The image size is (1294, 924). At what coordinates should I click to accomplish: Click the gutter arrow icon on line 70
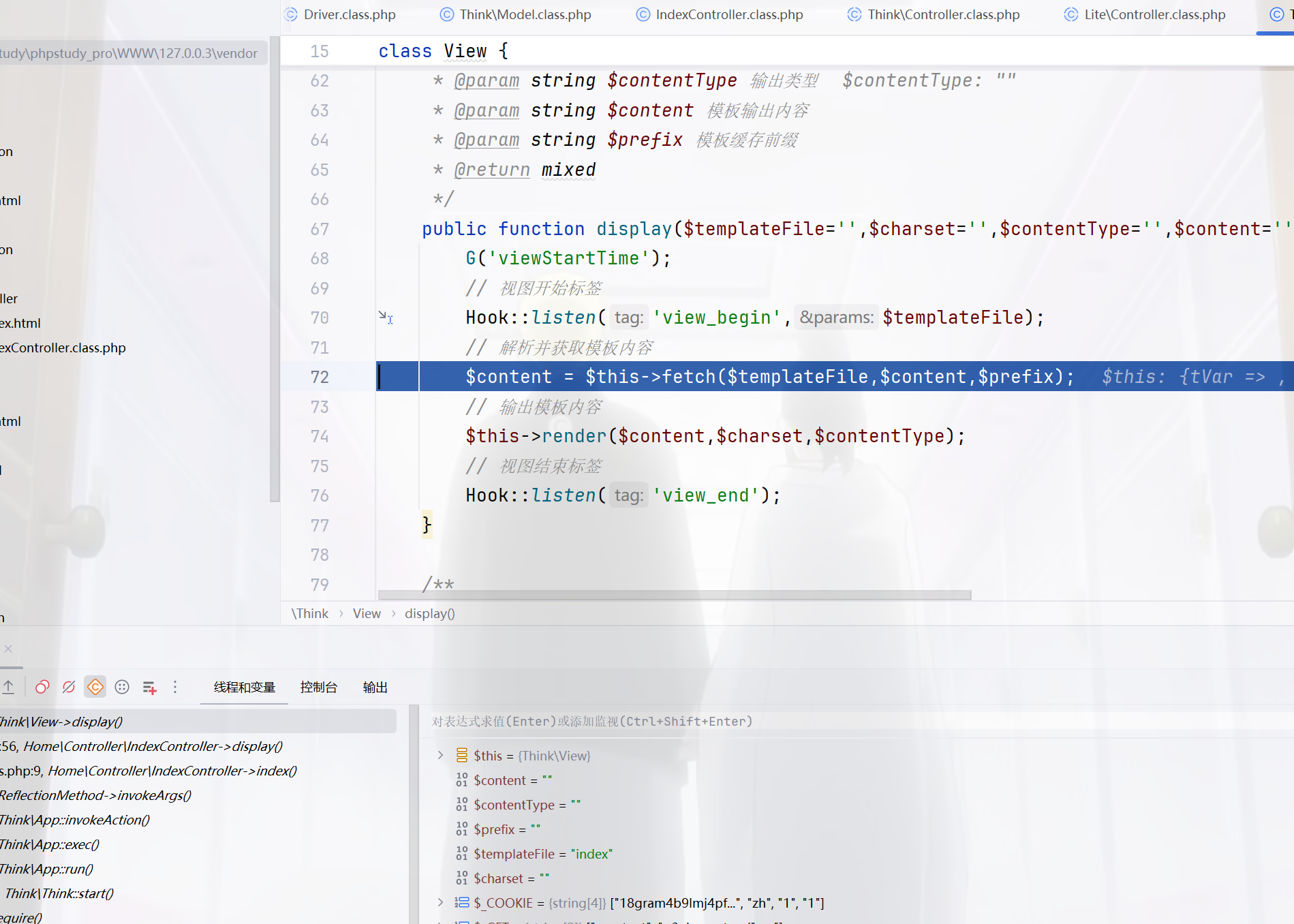385,317
